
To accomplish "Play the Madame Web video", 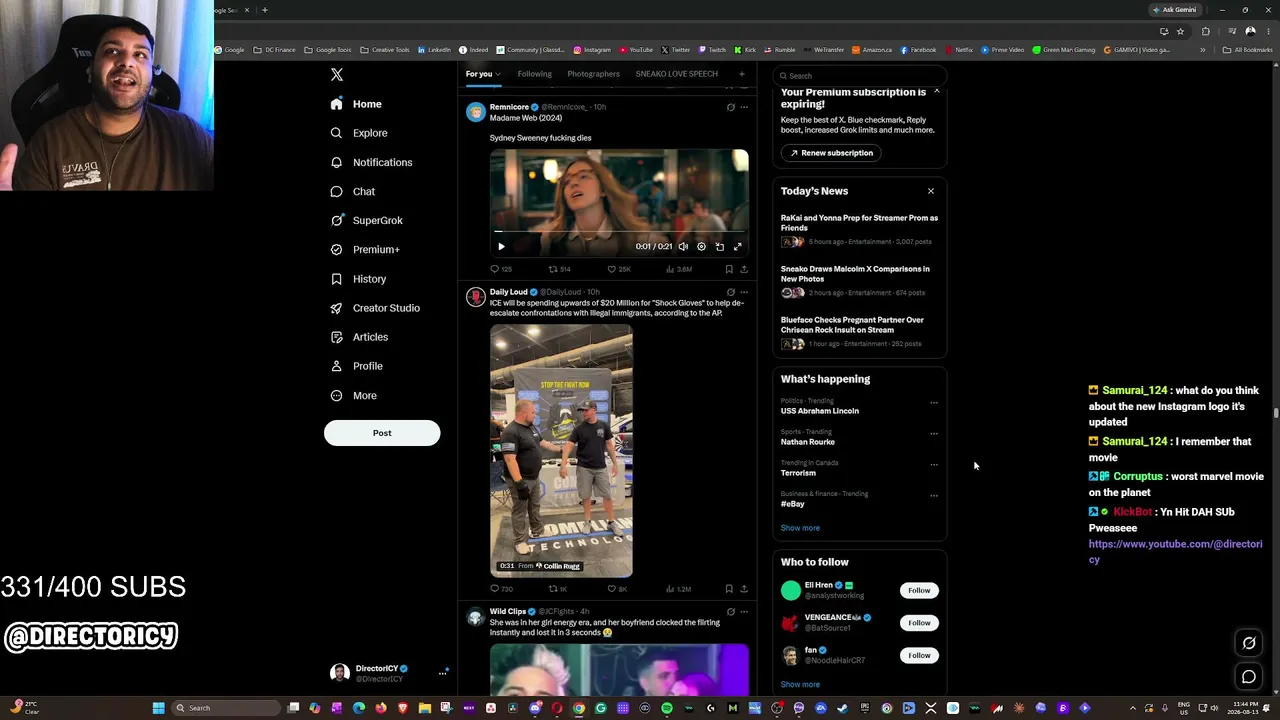I will pyautogui.click(x=501, y=246).
